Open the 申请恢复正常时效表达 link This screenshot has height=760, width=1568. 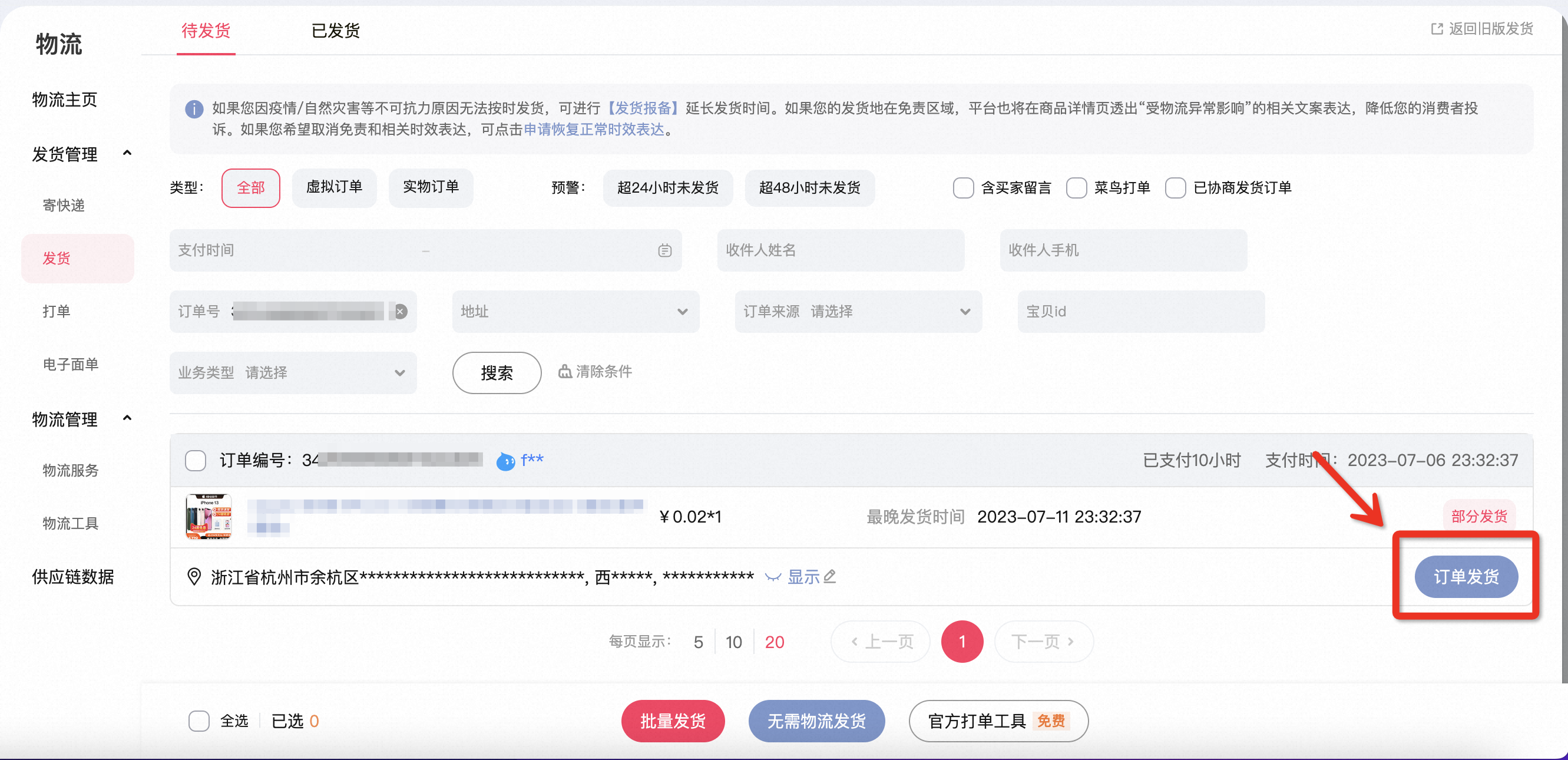tap(594, 130)
